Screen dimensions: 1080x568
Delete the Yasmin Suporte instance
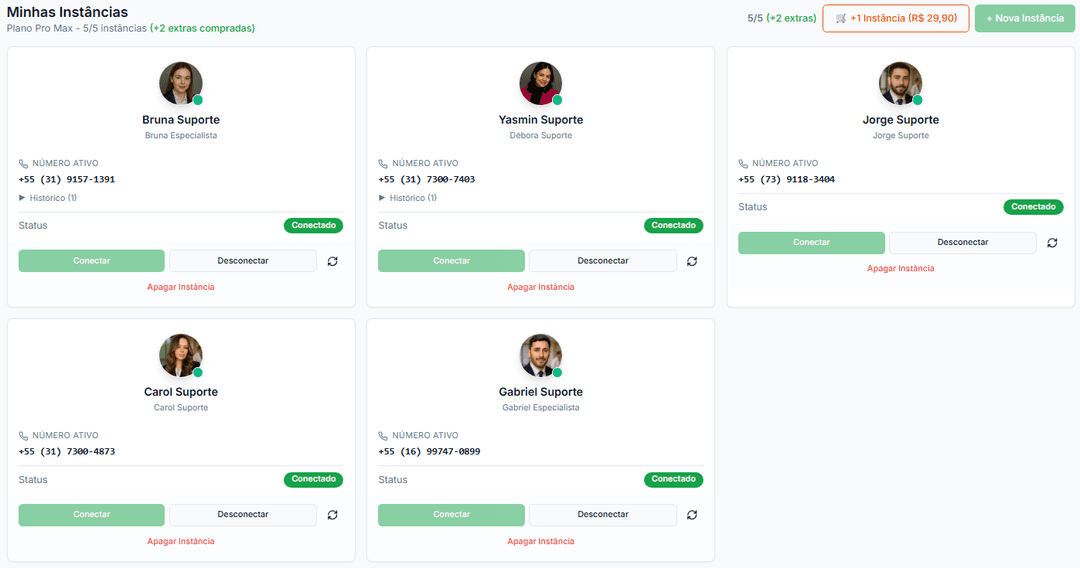(x=541, y=287)
